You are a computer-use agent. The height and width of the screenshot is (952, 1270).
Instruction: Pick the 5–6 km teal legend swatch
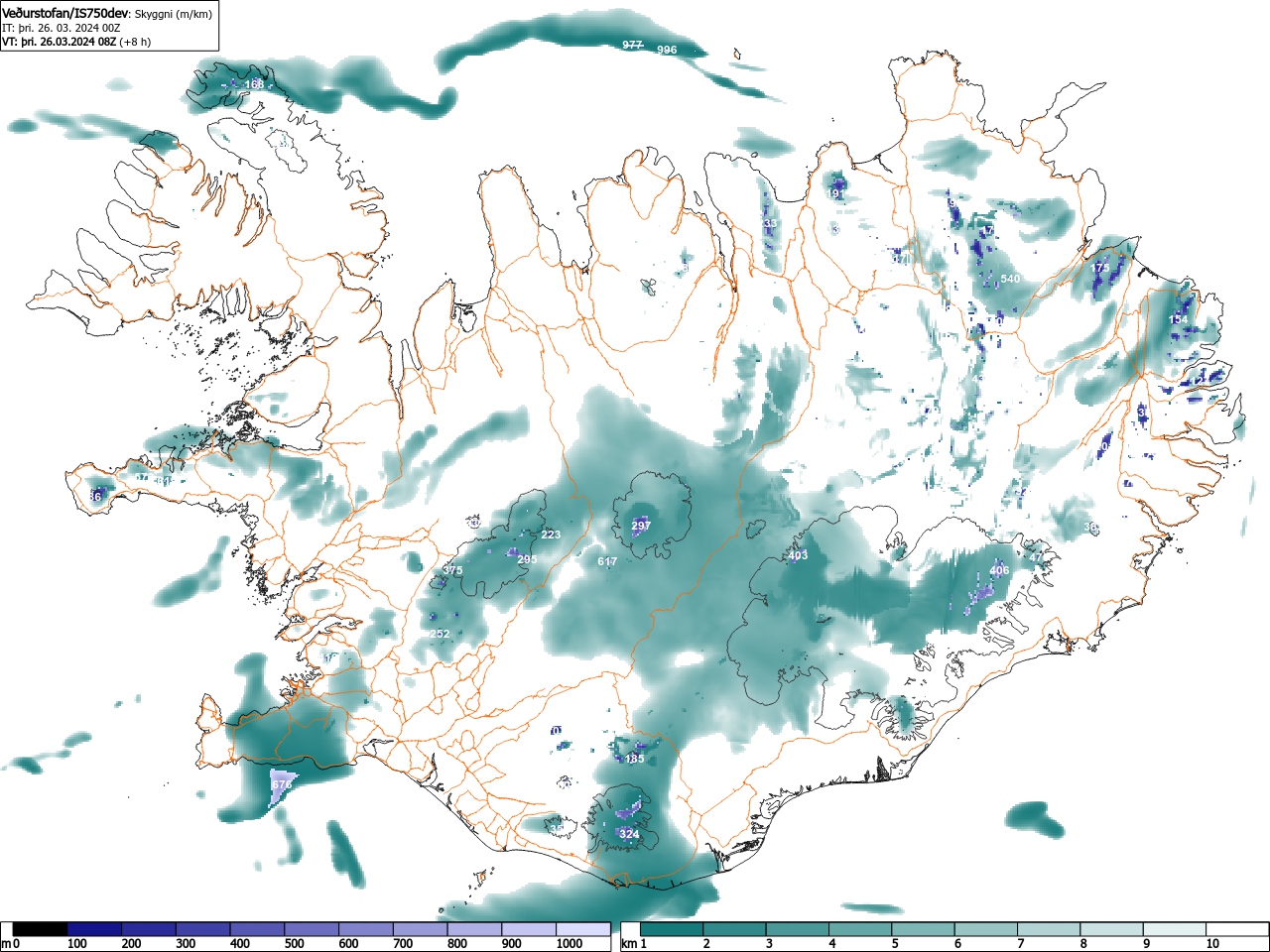pyautogui.click(x=925, y=929)
